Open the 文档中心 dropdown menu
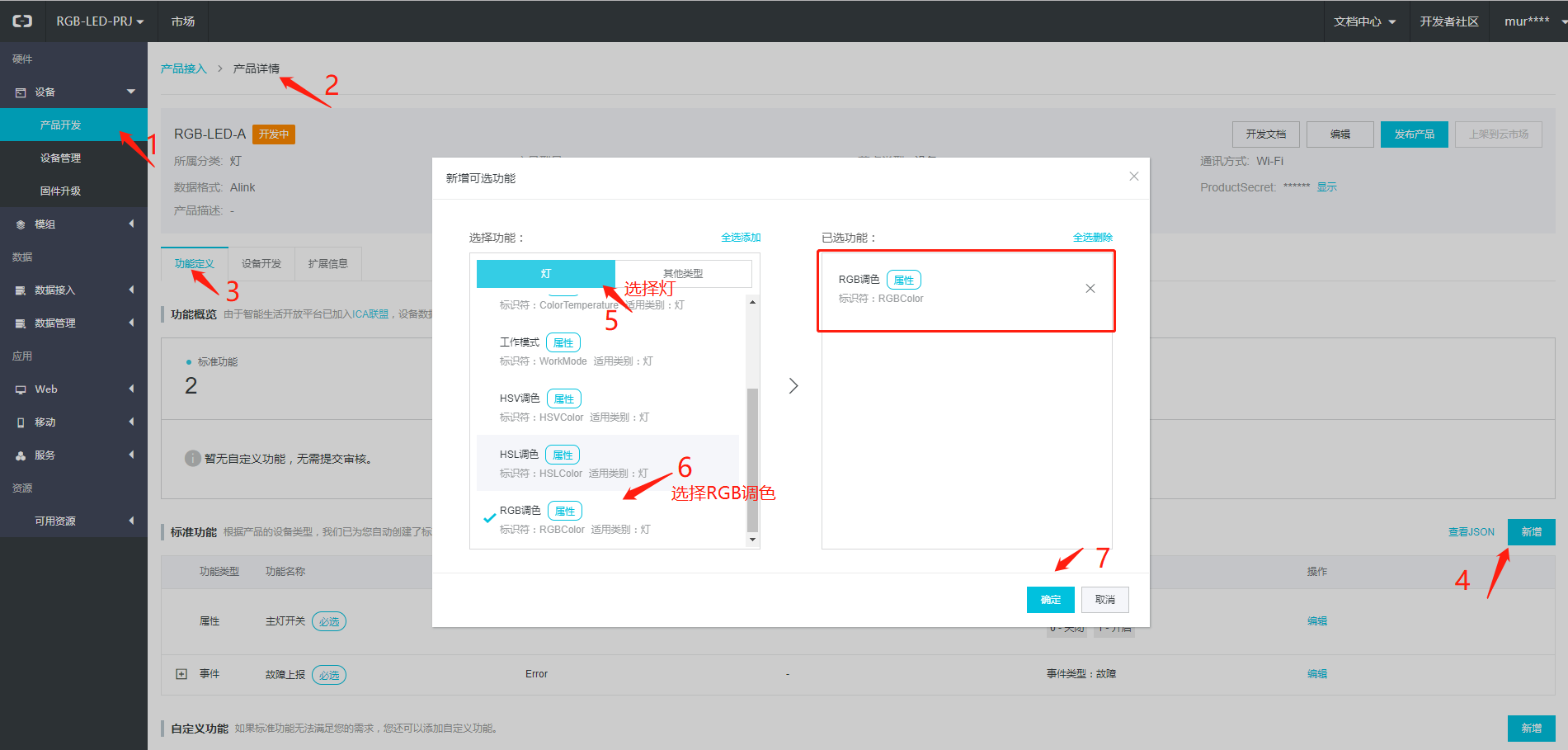 [x=1364, y=21]
